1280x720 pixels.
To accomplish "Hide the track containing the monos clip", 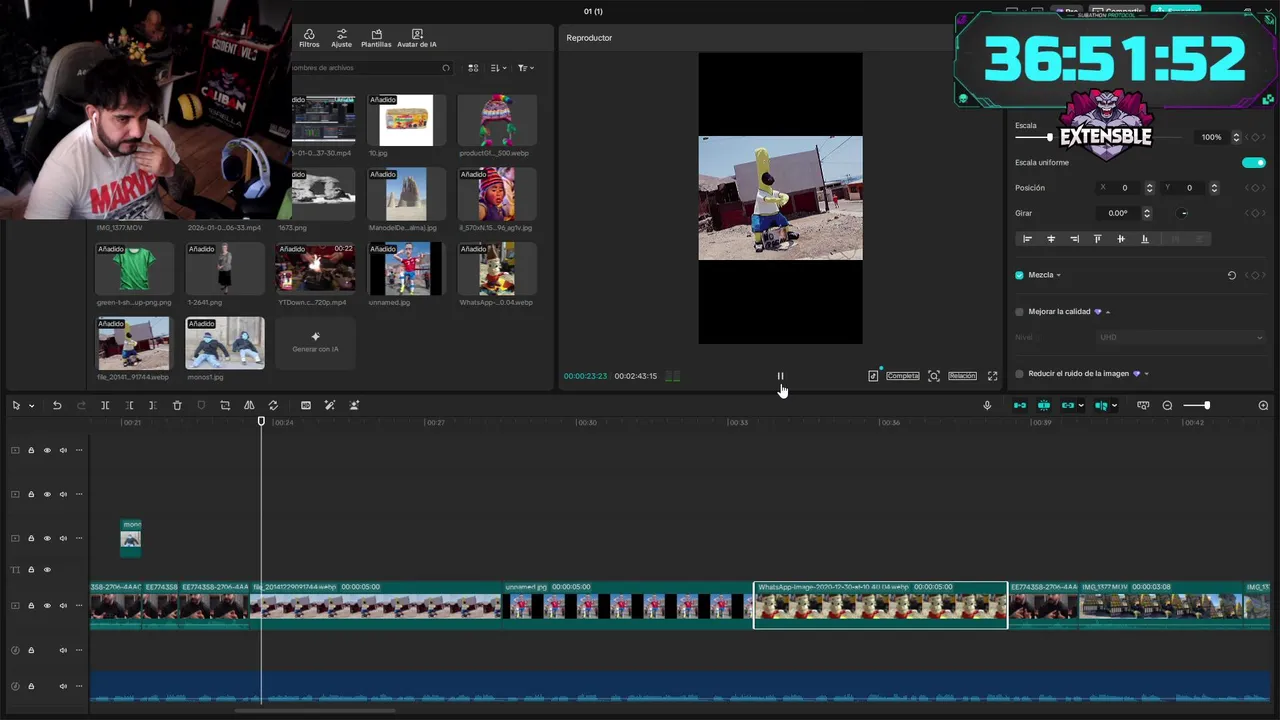I will click(x=46, y=538).
